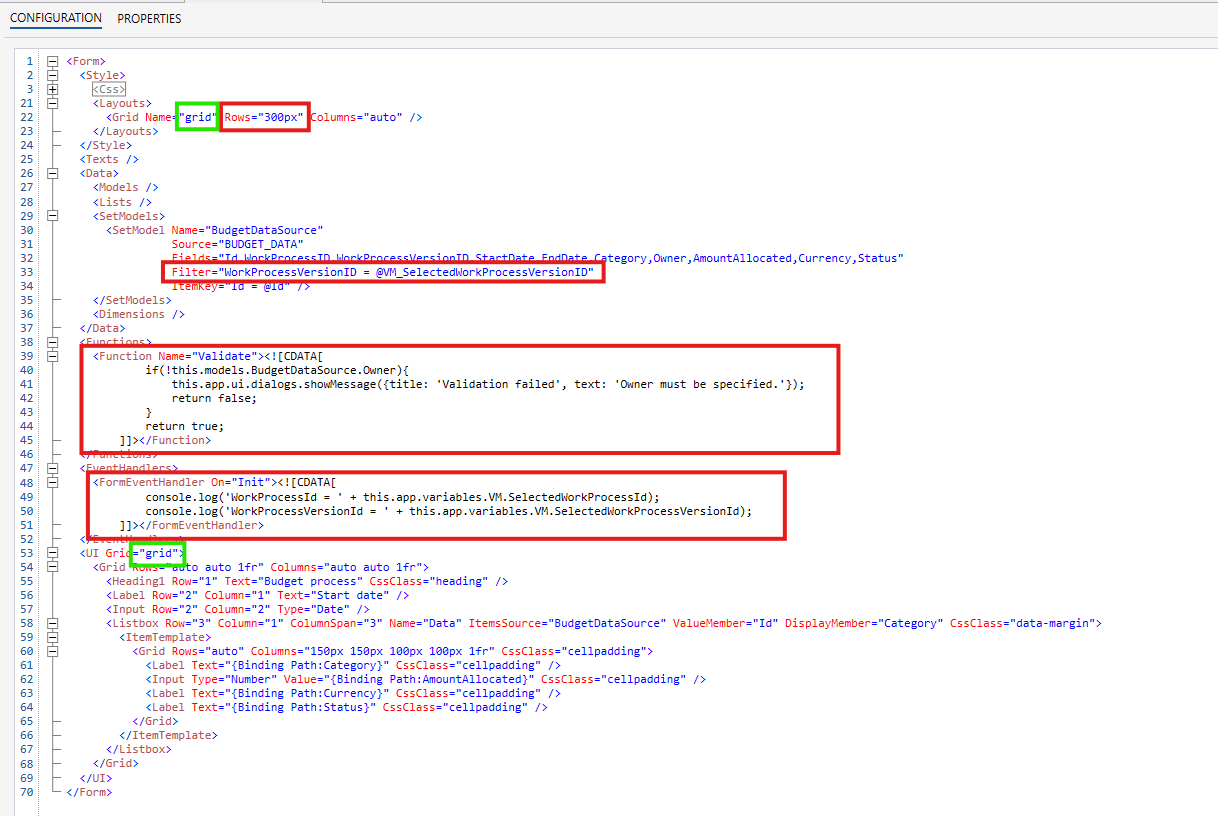Collapse the Data section on line 26
1218x816 pixels.
(53, 173)
